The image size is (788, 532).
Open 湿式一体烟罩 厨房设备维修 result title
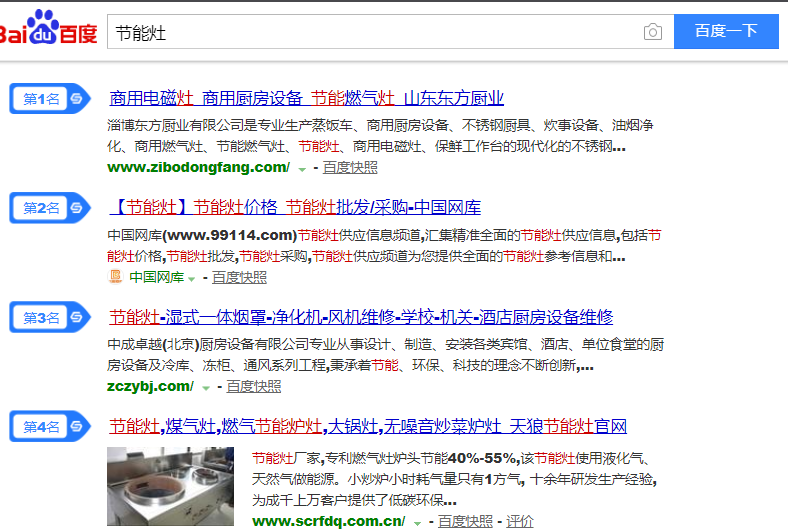pos(361,317)
